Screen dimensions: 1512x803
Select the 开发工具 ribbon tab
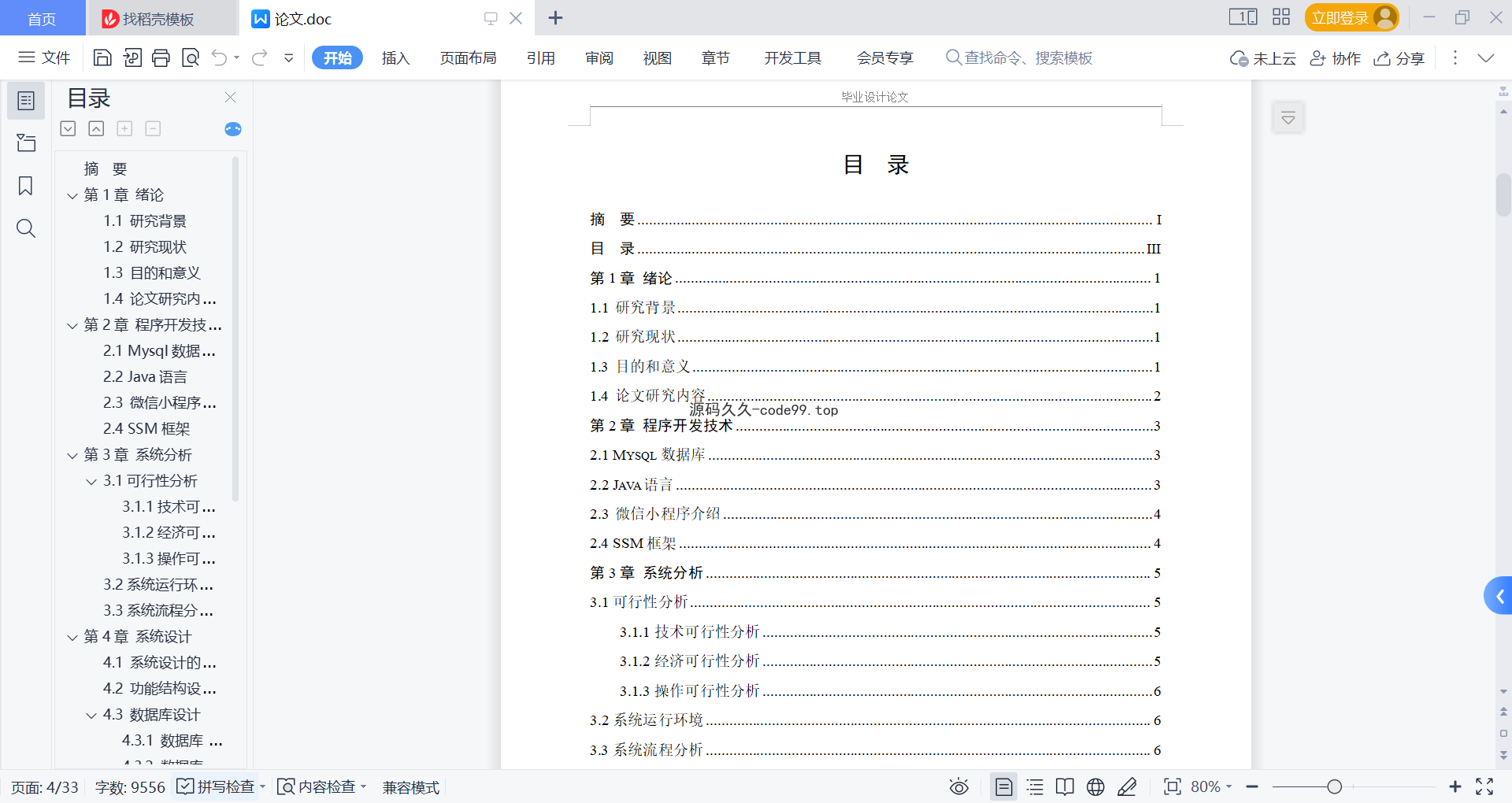pyautogui.click(x=793, y=57)
